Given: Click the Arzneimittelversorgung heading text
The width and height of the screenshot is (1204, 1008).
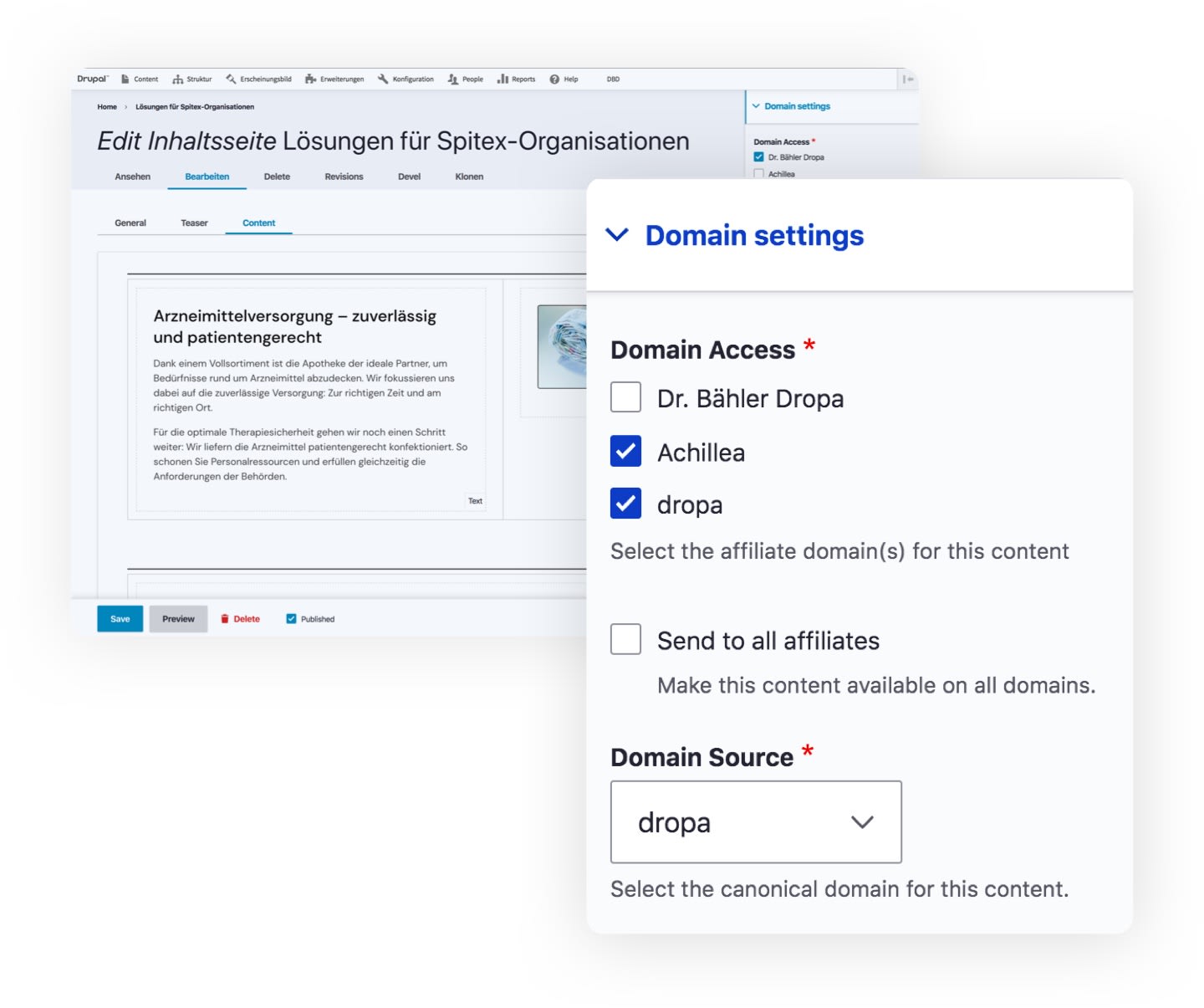Looking at the screenshot, I should 295,327.
